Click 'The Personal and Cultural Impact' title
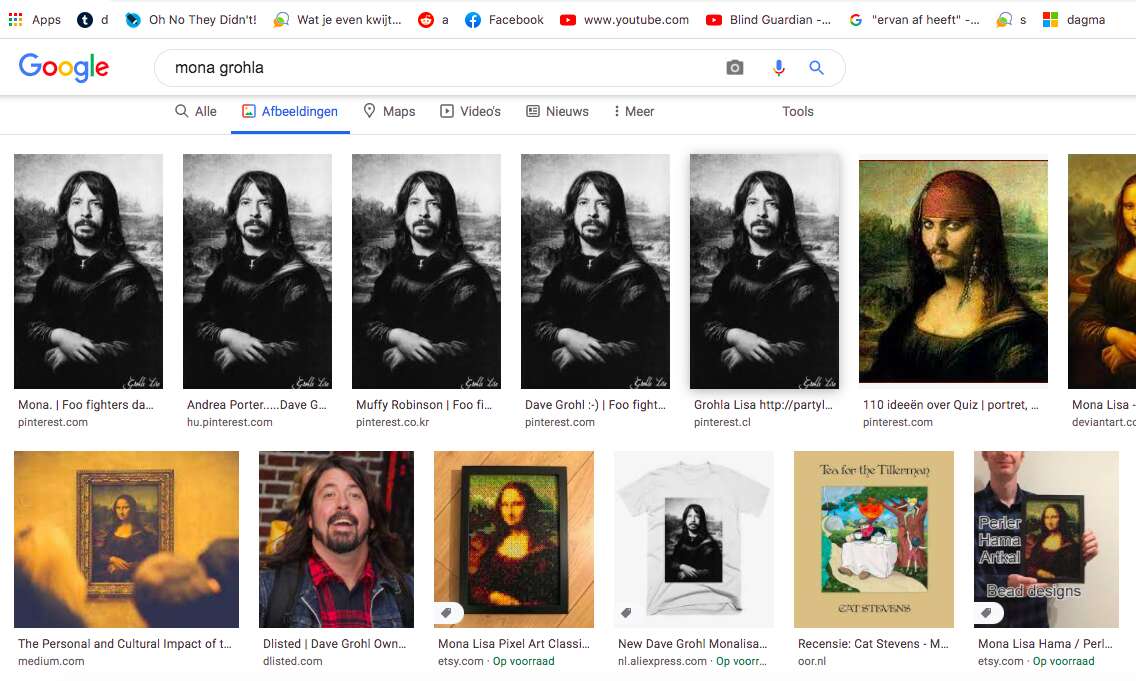The height and width of the screenshot is (681, 1136). [125, 643]
